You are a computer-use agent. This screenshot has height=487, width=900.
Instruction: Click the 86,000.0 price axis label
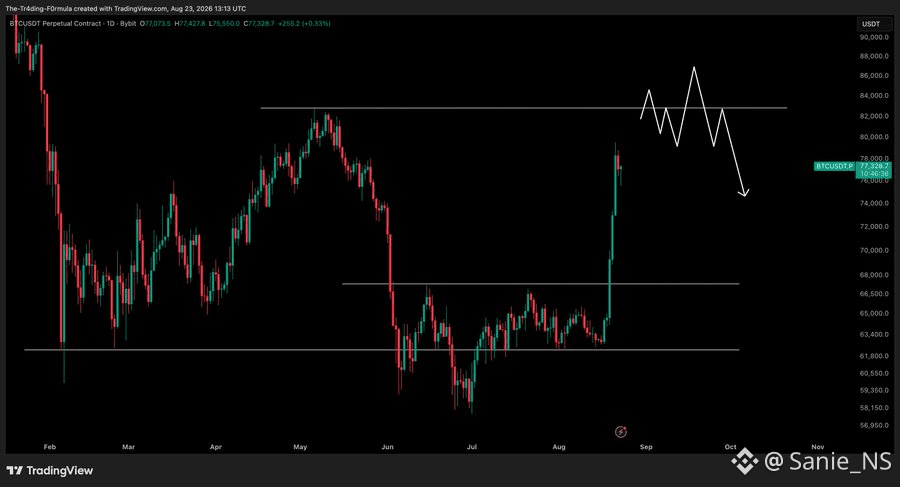(874, 76)
